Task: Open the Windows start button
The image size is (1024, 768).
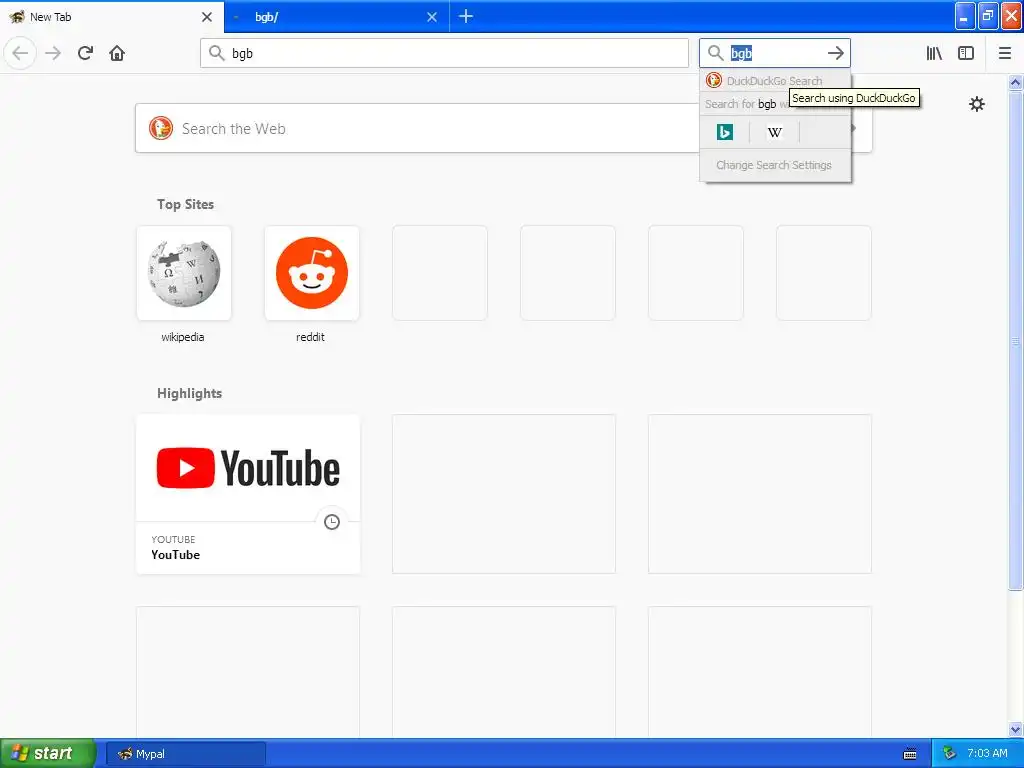Action: (47, 754)
